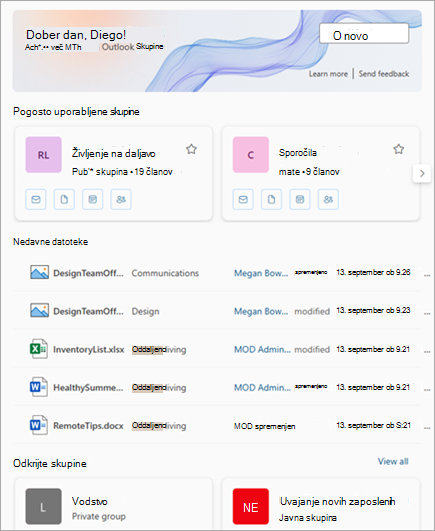
Task: Click Megan Bow... in Design row
Action: [261, 311]
